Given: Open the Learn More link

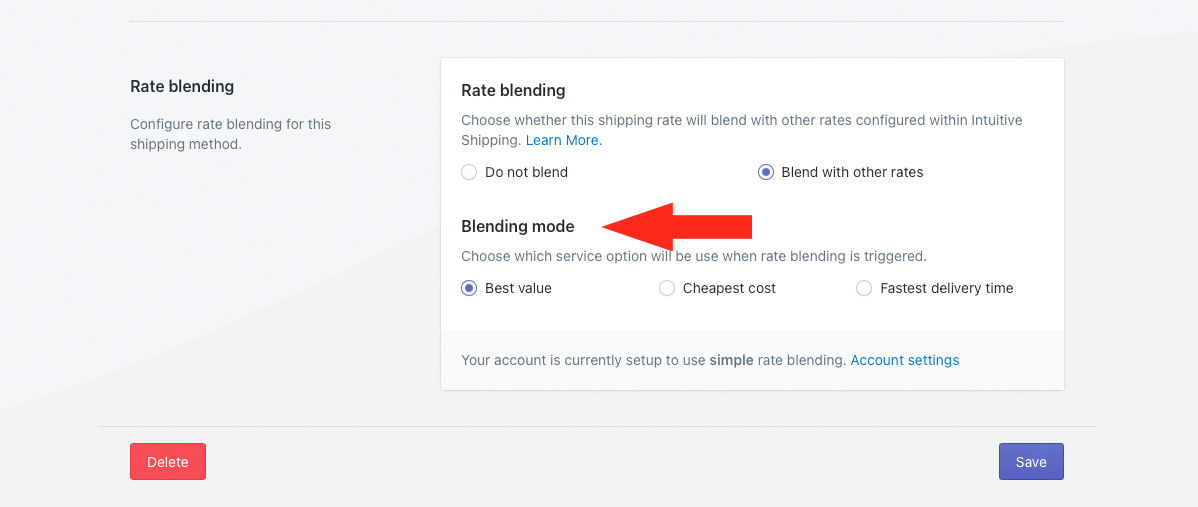Looking at the screenshot, I should (x=564, y=140).
